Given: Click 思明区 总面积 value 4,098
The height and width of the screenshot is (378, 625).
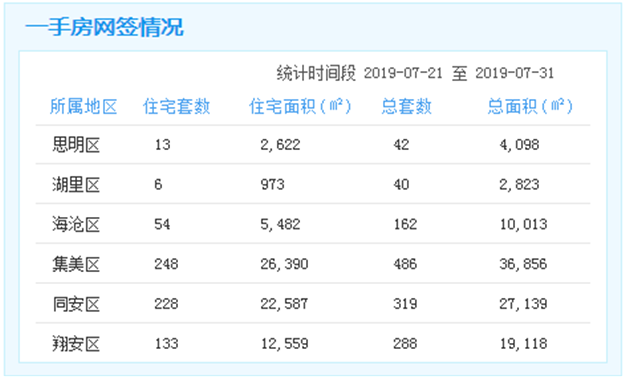Looking at the screenshot, I should coord(519,144).
